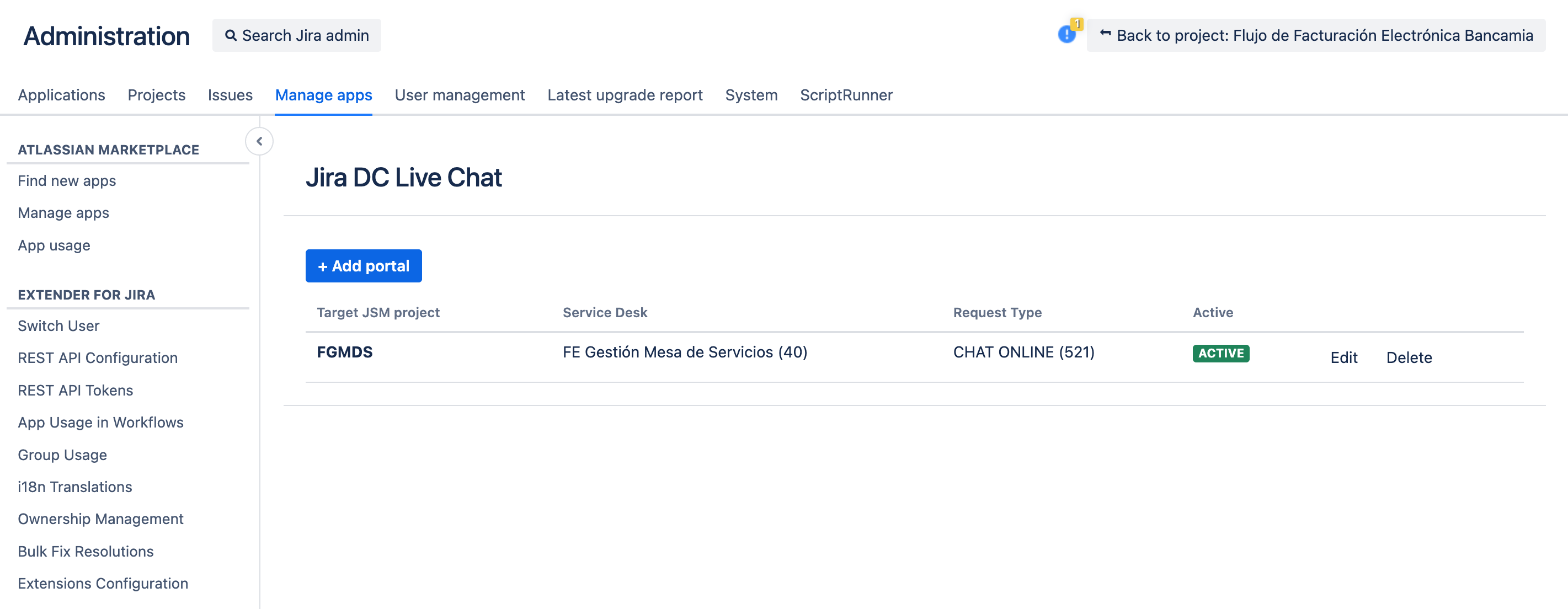Open Switch User in sidebar

(x=58, y=326)
